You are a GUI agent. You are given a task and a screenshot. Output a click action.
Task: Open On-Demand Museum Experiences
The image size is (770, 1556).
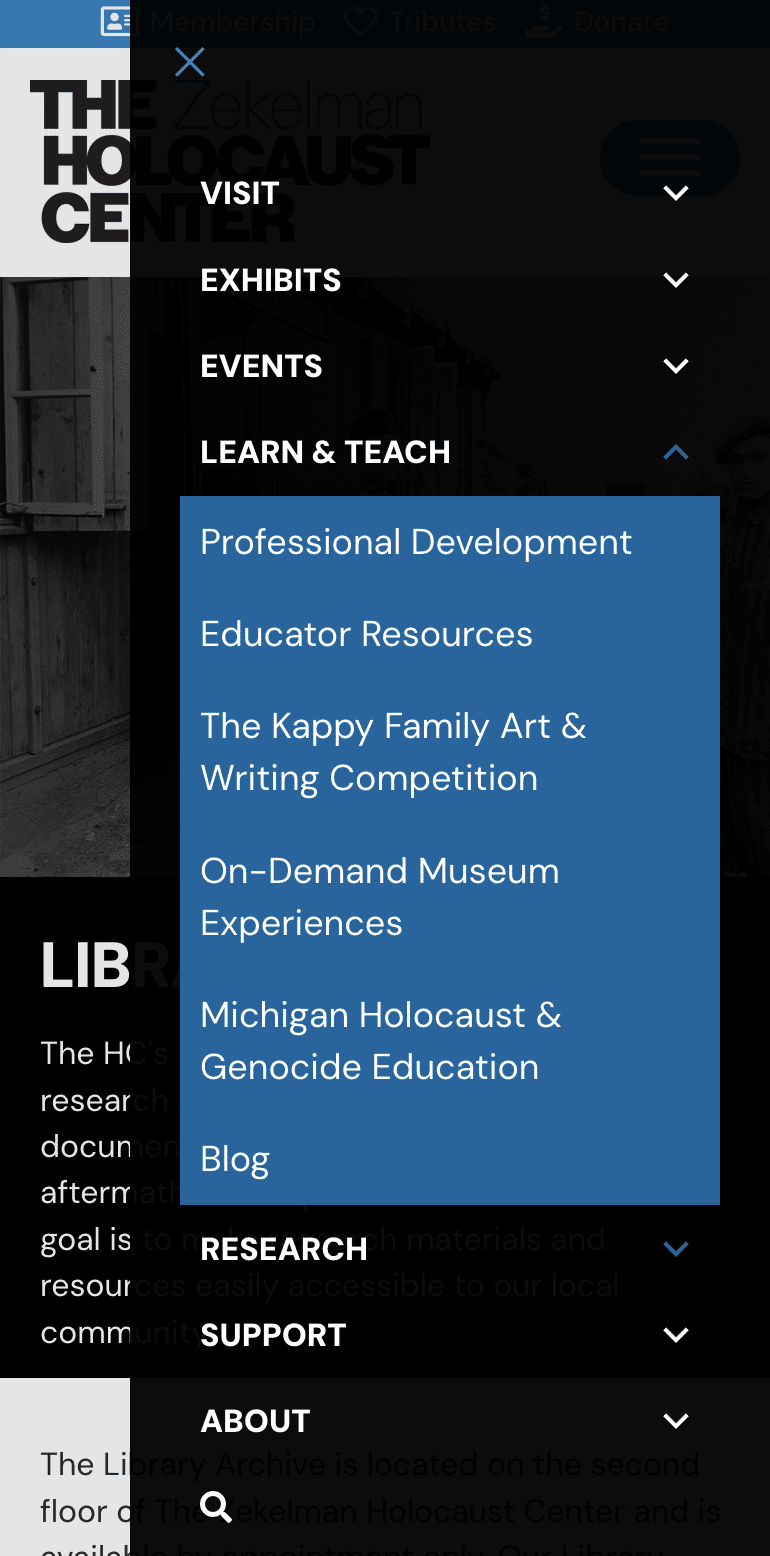pos(379,897)
